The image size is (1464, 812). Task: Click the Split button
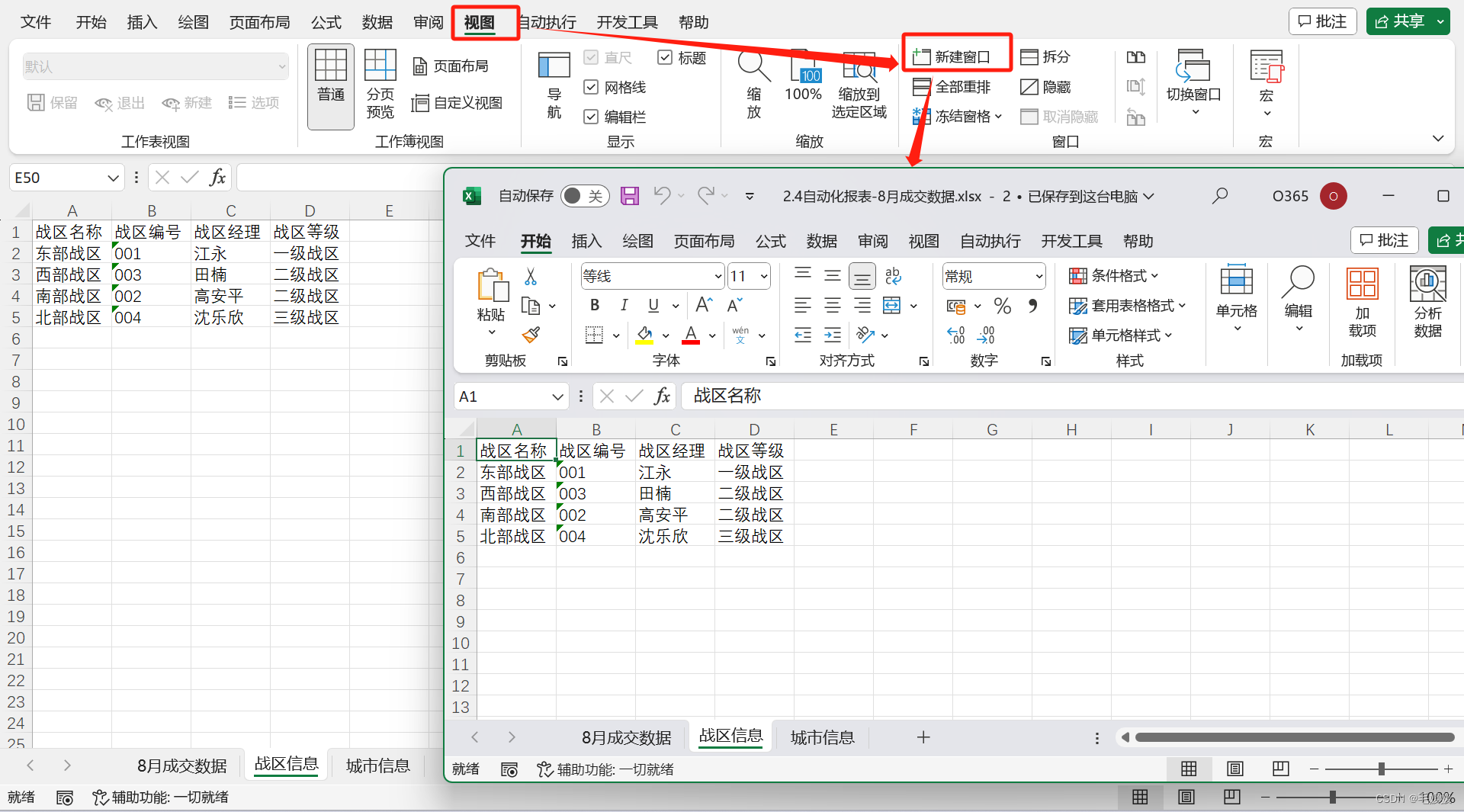pyautogui.click(x=1046, y=57)
